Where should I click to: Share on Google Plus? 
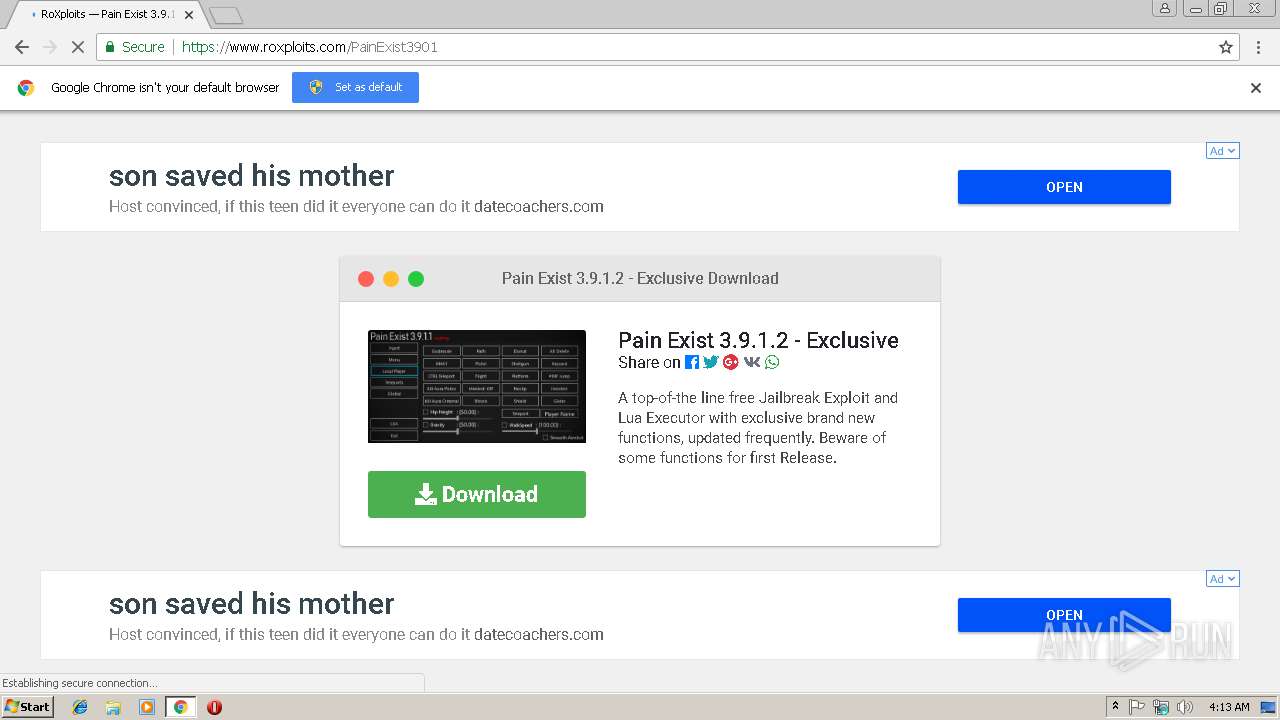point(731,363)
